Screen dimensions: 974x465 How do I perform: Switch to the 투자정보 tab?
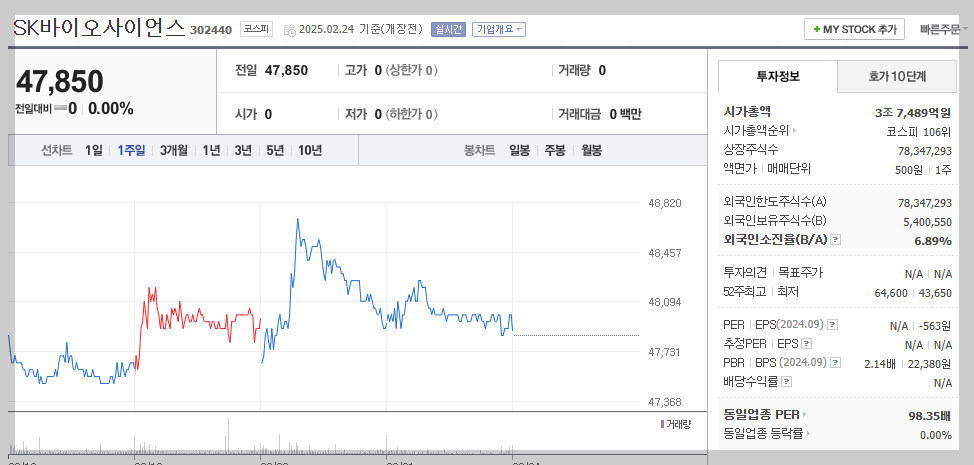(778, 76)
